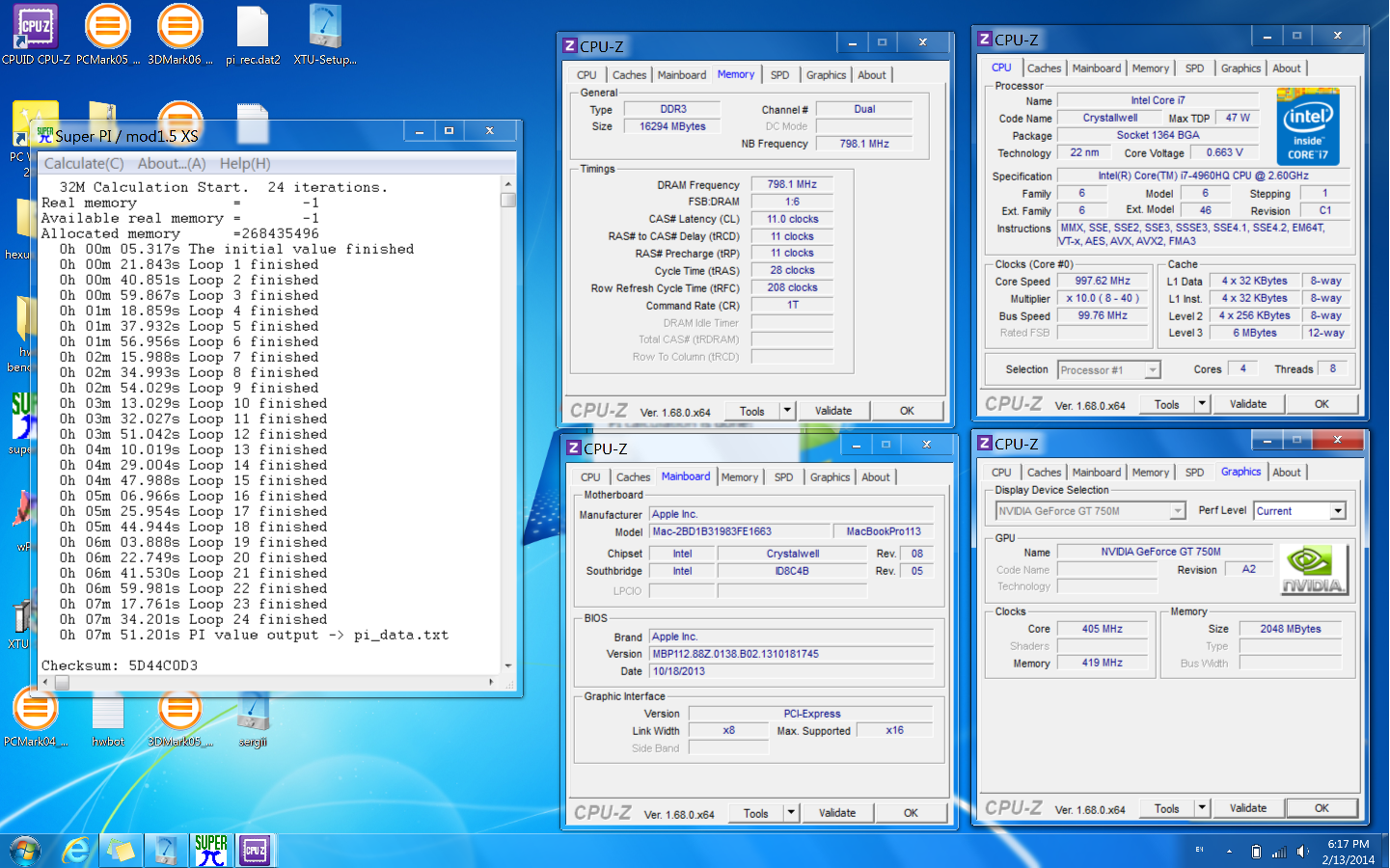Click OK in the Graphics CPU-Z window

pyautogui.click(x=1322, y=808)
